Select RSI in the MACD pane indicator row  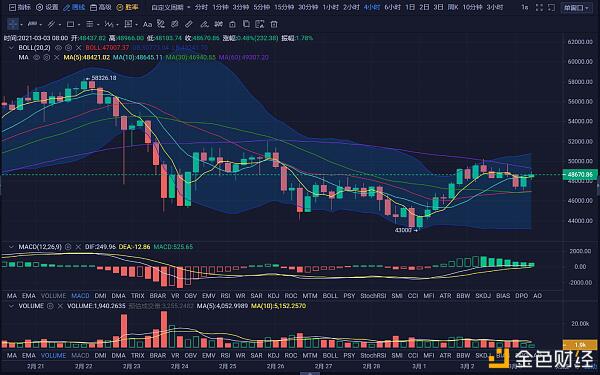pyautogui.click(x=225, y=296)
